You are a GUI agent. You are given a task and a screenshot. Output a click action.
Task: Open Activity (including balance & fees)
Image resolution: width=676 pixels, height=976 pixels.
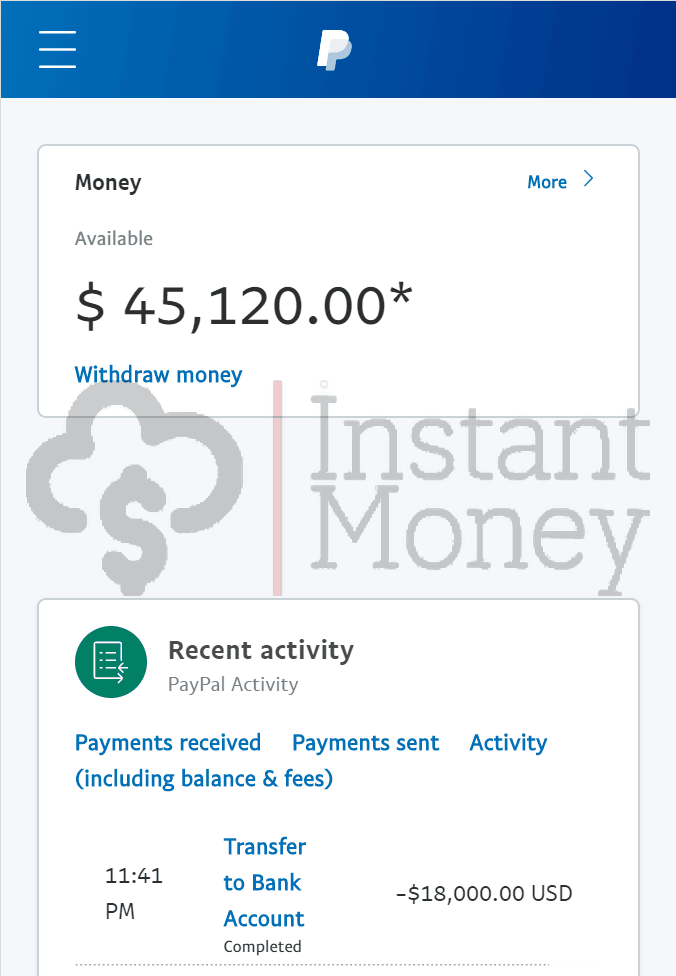[509, 743]
